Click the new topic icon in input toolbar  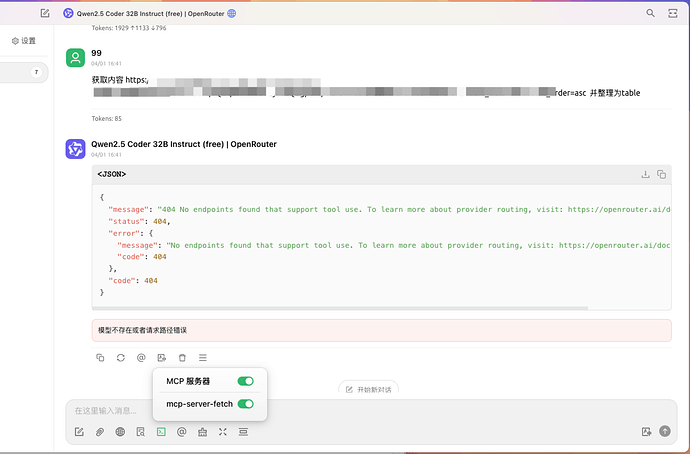(x=79, y=432)
